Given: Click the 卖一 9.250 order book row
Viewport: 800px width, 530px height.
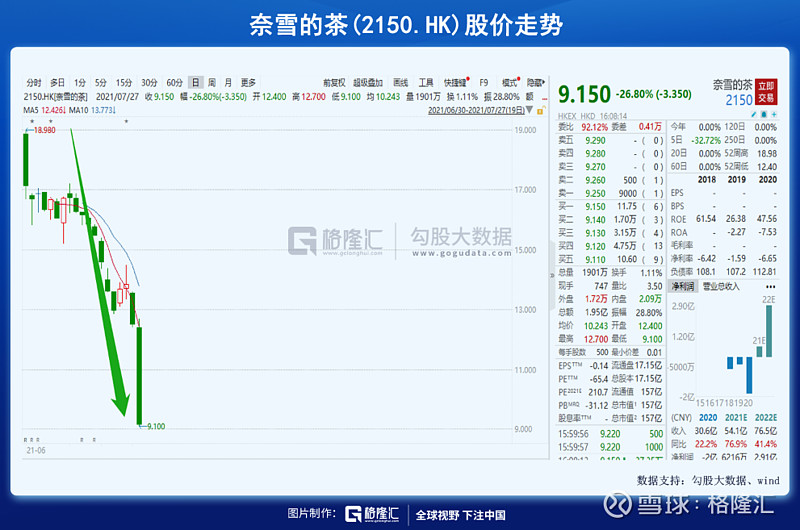Looking at the screenshot, I should pyautogui.click(x=610, y=193).
